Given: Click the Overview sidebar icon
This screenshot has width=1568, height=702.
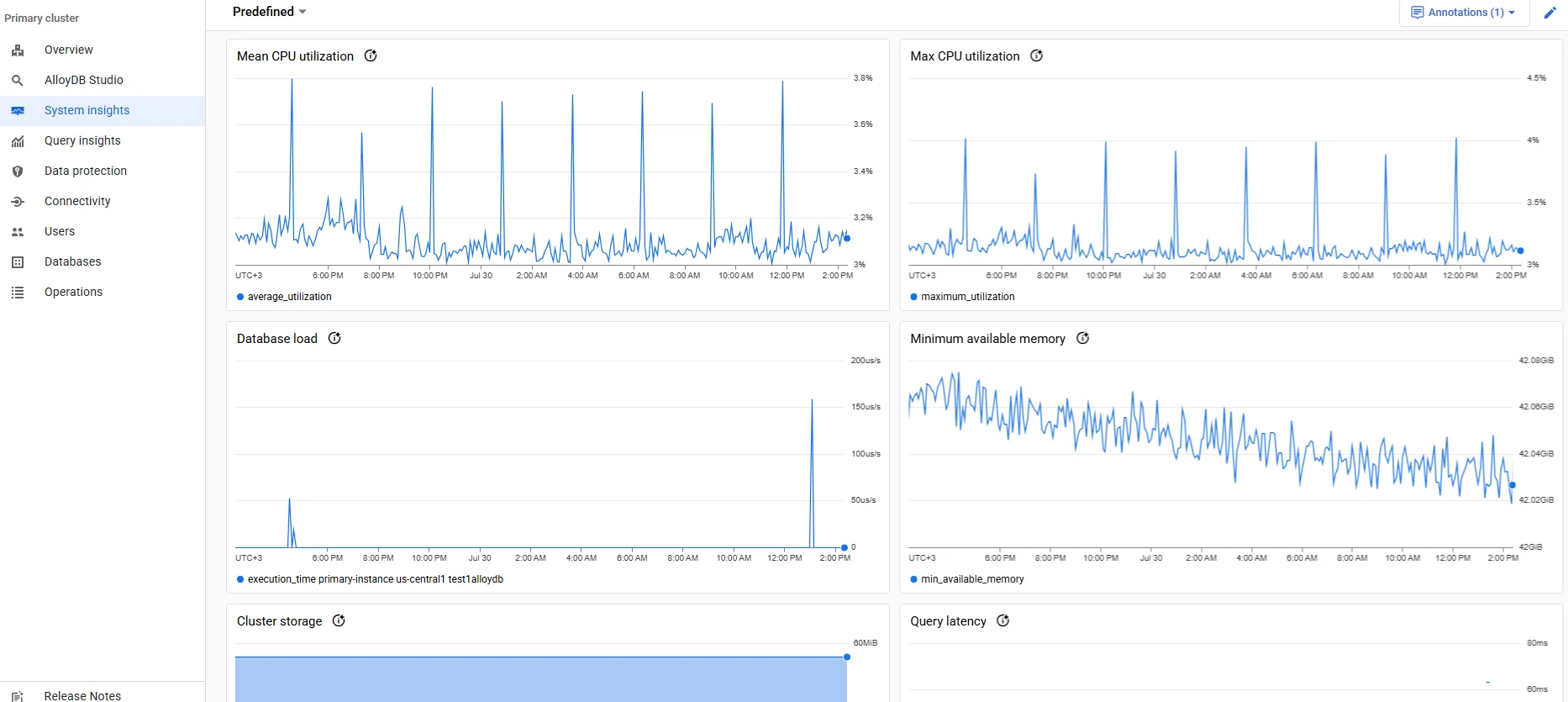Looking at the screenshot, I should [x=18, y=50].
